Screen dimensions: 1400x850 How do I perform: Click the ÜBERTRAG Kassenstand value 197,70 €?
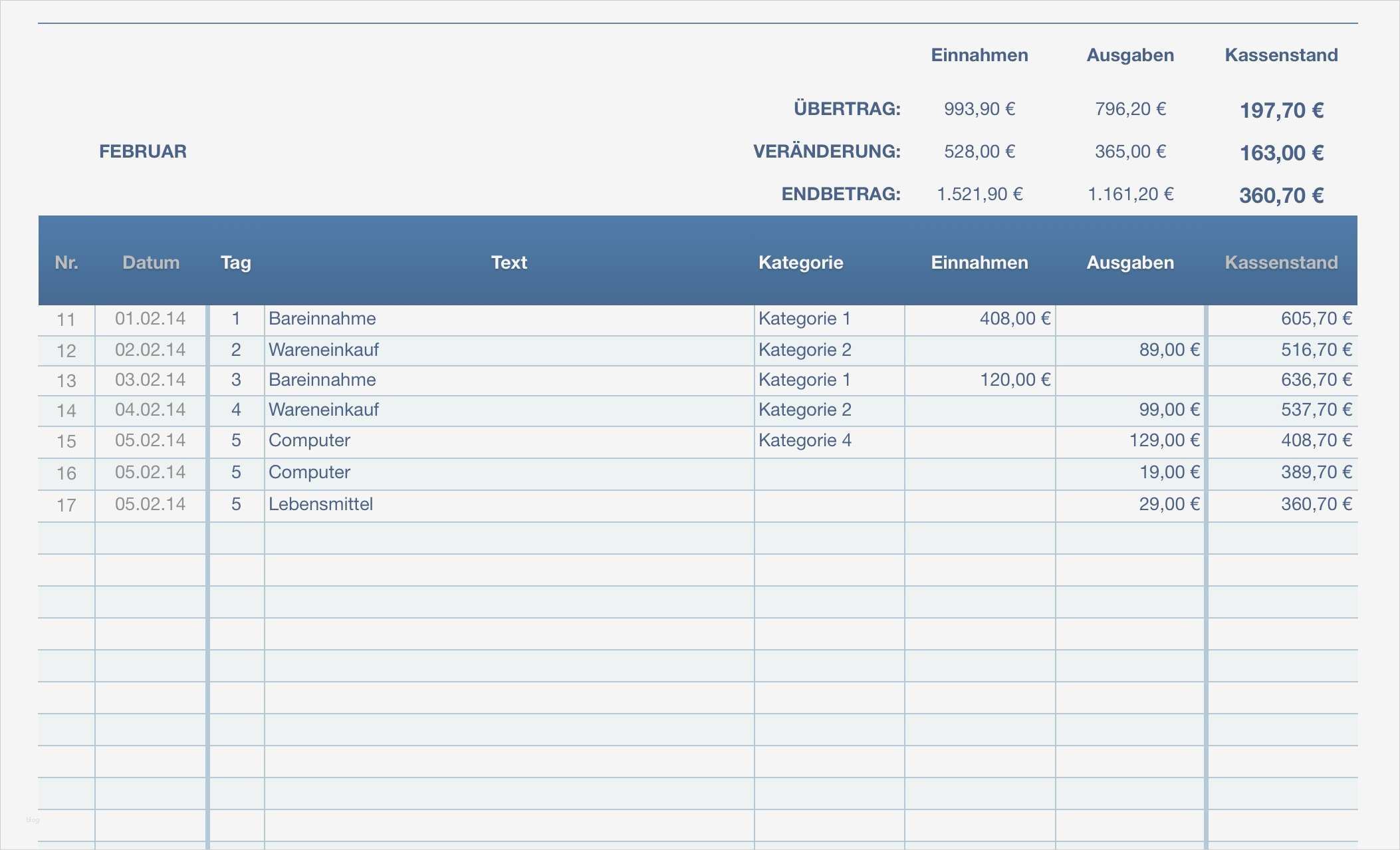click(1281, 110)
